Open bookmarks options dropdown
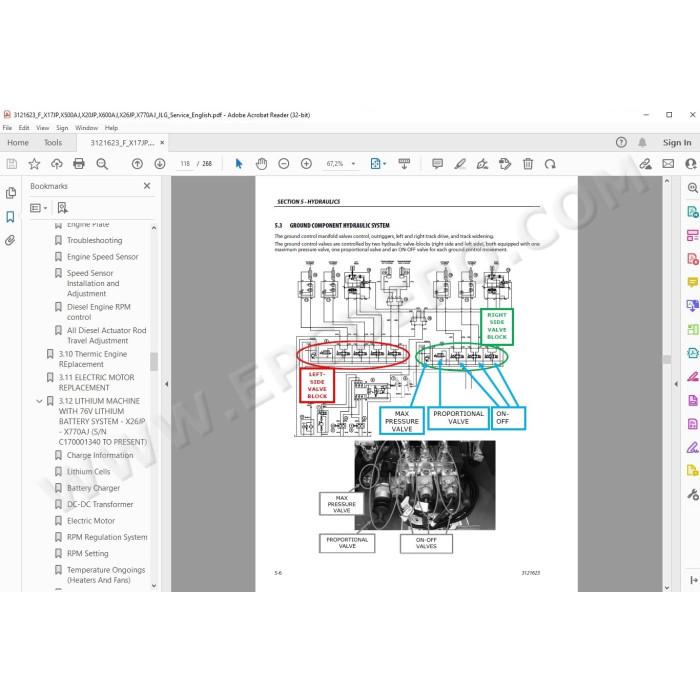 click(x=38, y=208)
